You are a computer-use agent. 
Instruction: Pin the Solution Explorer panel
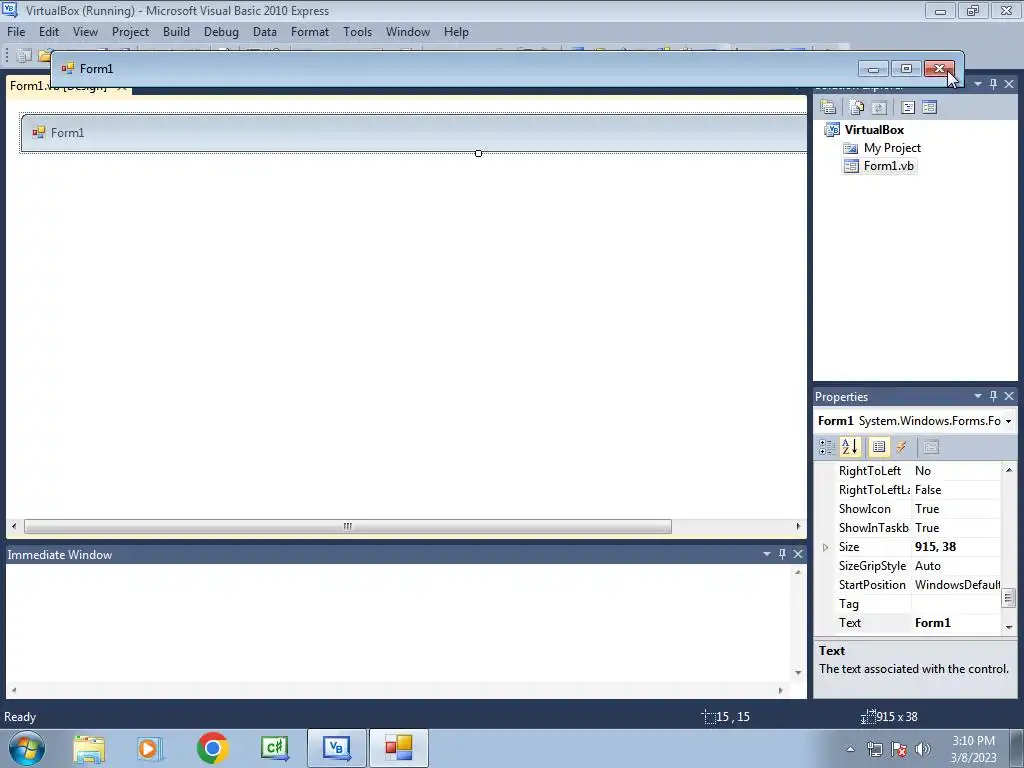tap(993, 84)
